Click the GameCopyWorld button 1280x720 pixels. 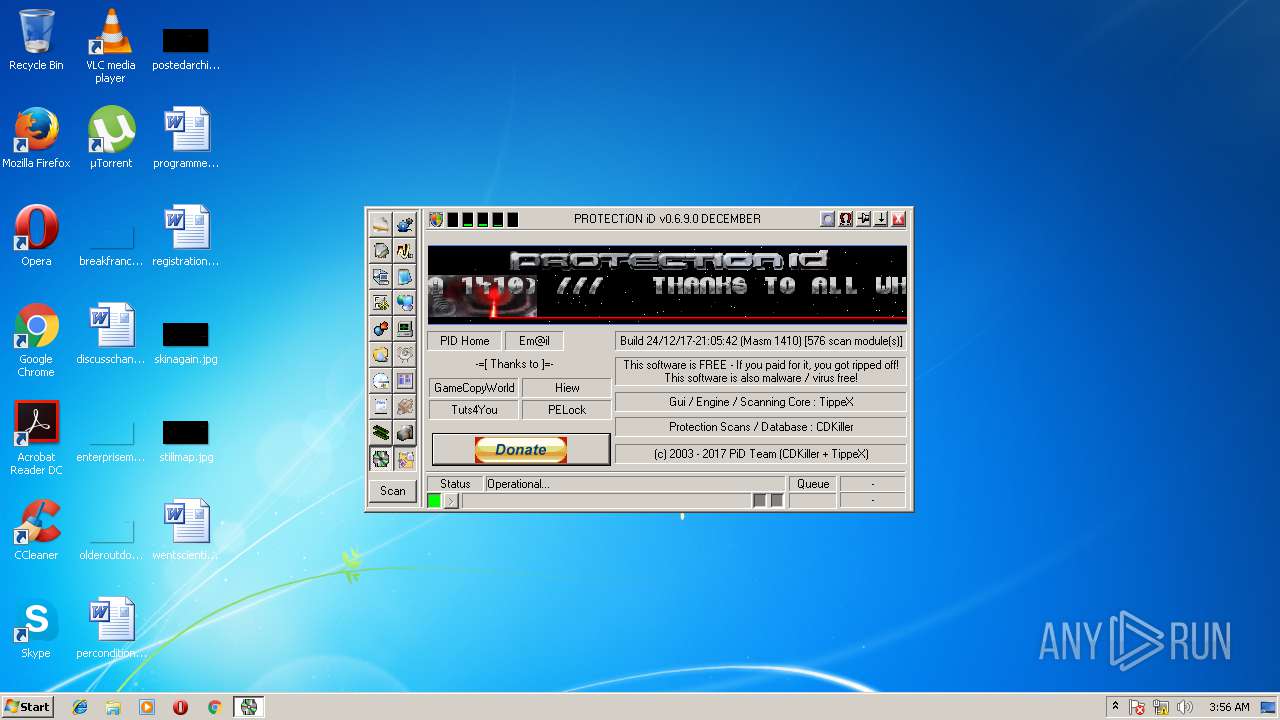(x=474, y=388)
